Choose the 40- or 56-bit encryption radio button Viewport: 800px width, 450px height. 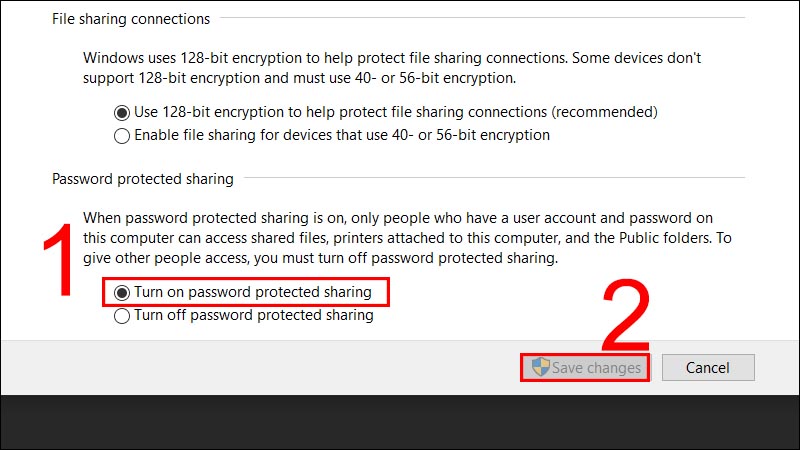[x=122, y=135]
